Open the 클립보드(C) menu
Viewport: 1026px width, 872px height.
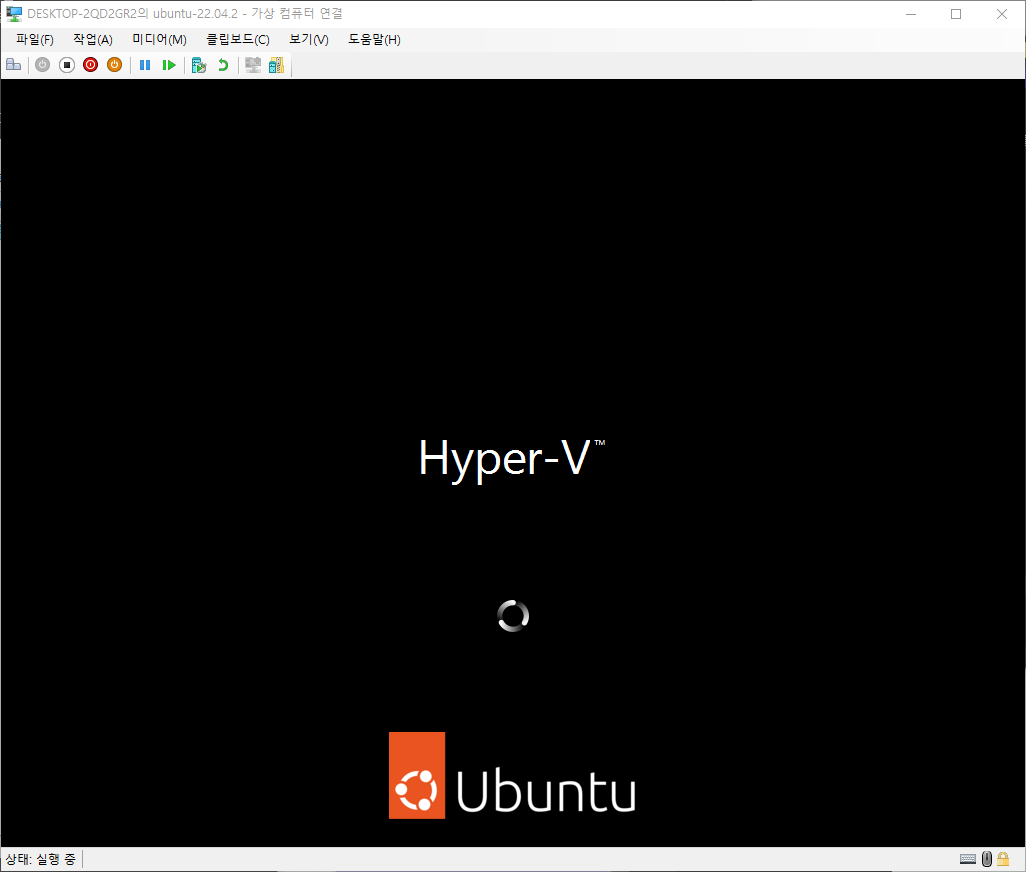[x=238, y=39]
